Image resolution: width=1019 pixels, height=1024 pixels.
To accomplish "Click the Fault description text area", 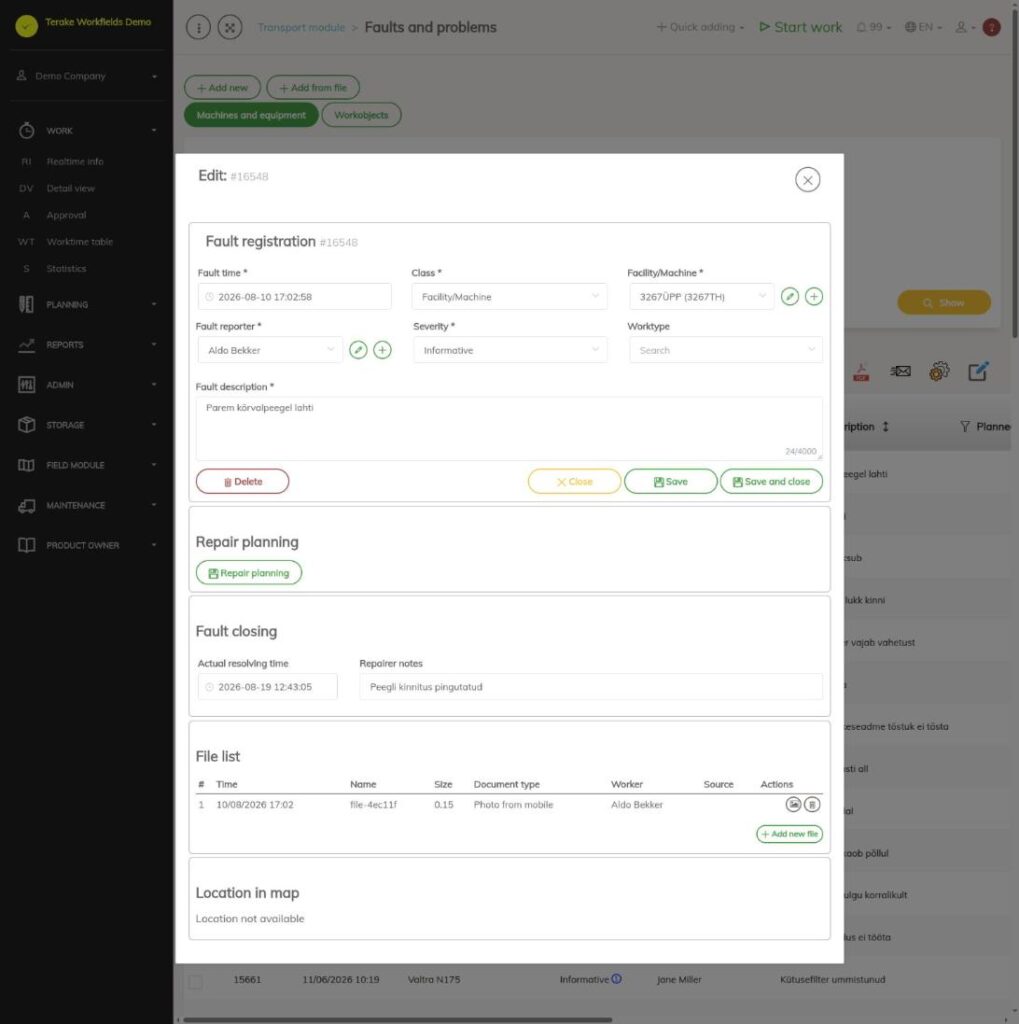I will click(x=509, y=428).
